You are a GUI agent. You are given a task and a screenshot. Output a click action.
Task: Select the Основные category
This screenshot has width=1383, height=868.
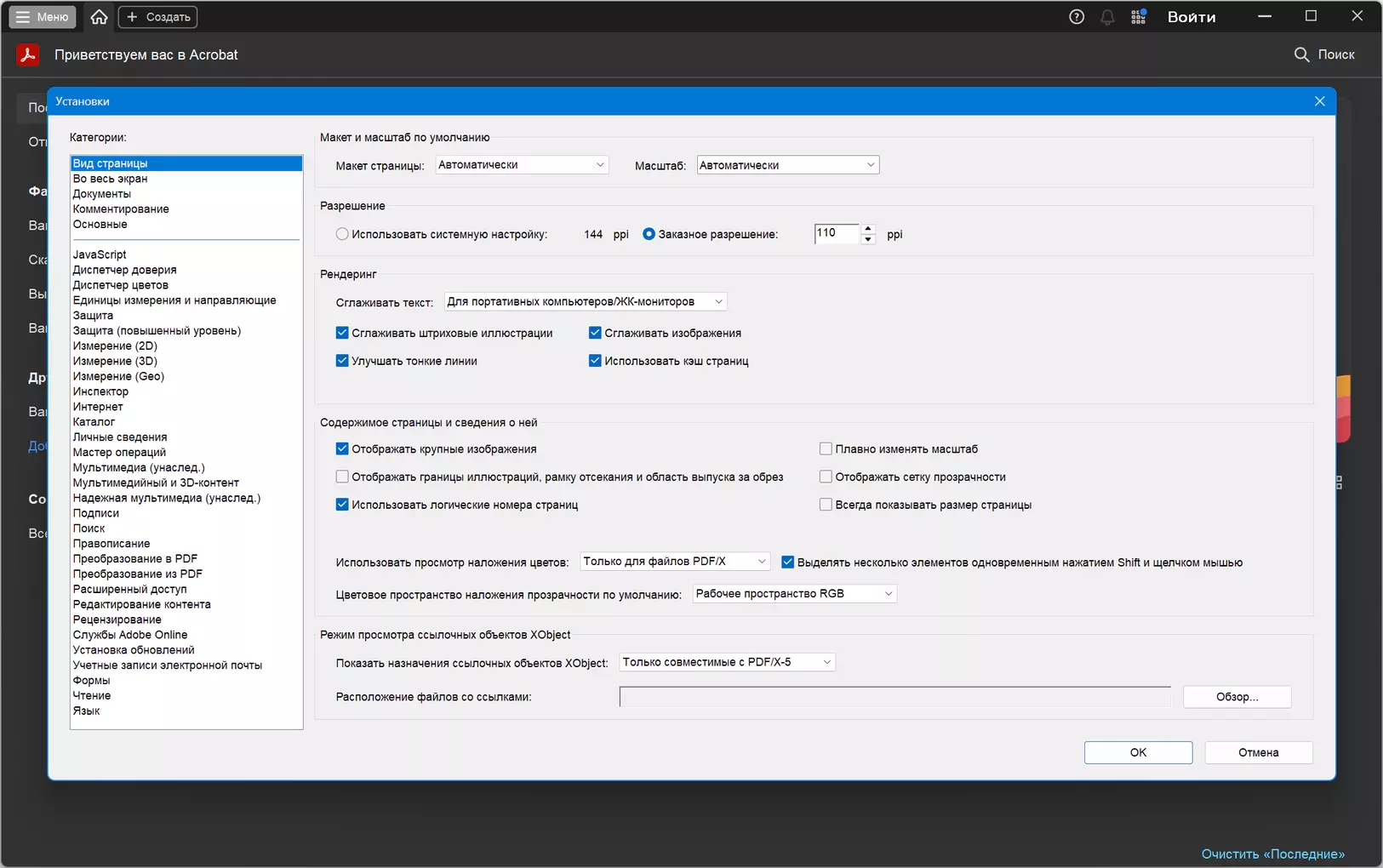point(186,225)
